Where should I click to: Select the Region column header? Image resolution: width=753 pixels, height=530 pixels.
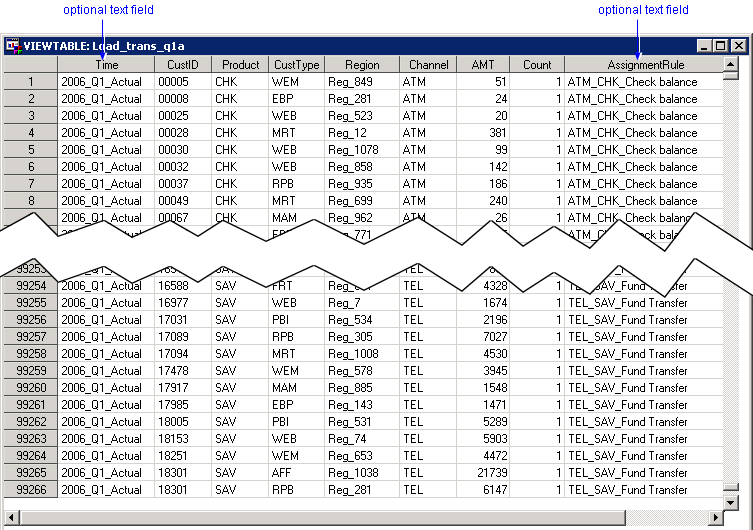coord(362,65)
